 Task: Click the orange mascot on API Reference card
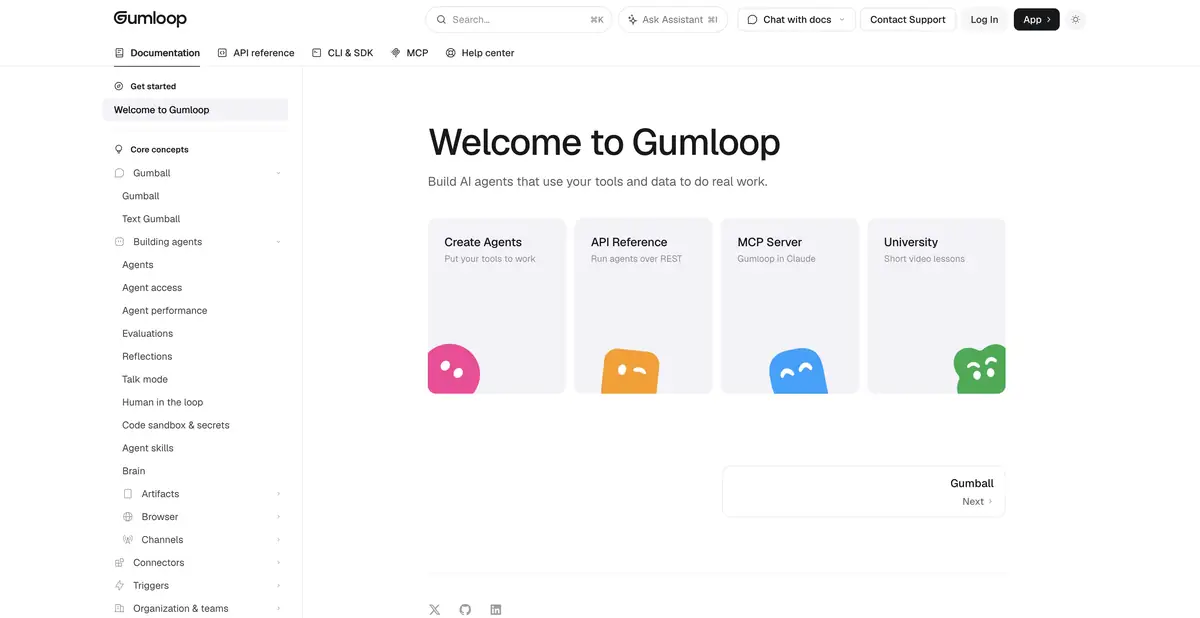click(630, 371)
